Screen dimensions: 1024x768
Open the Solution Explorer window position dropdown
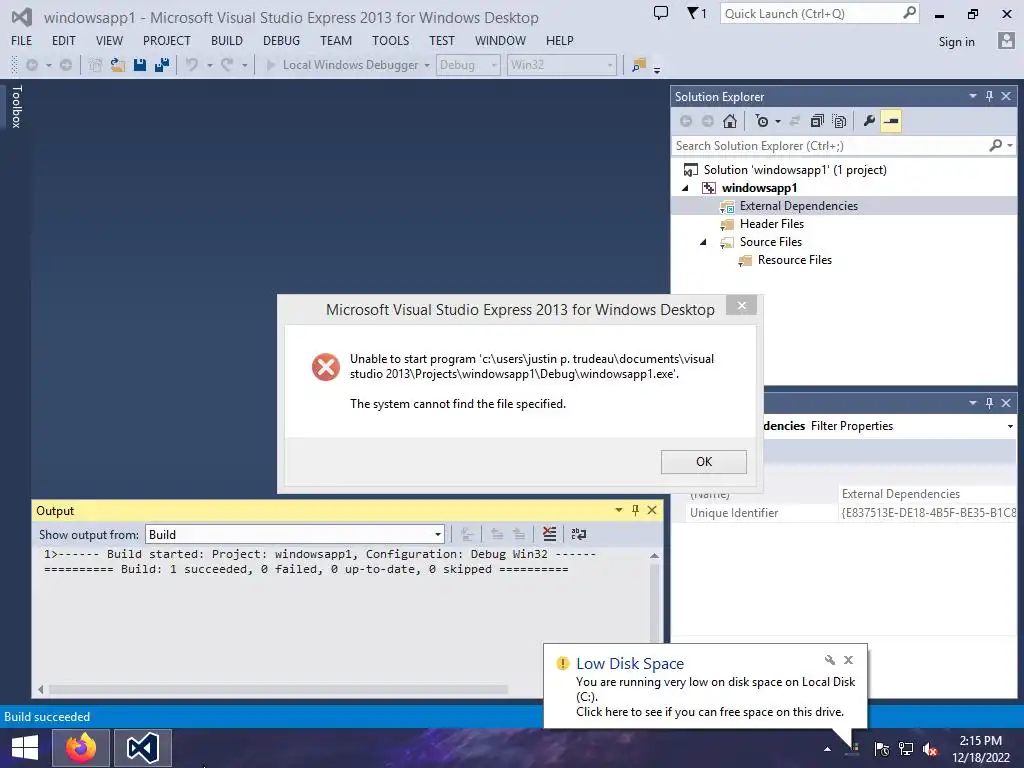(x=972, y=96)
